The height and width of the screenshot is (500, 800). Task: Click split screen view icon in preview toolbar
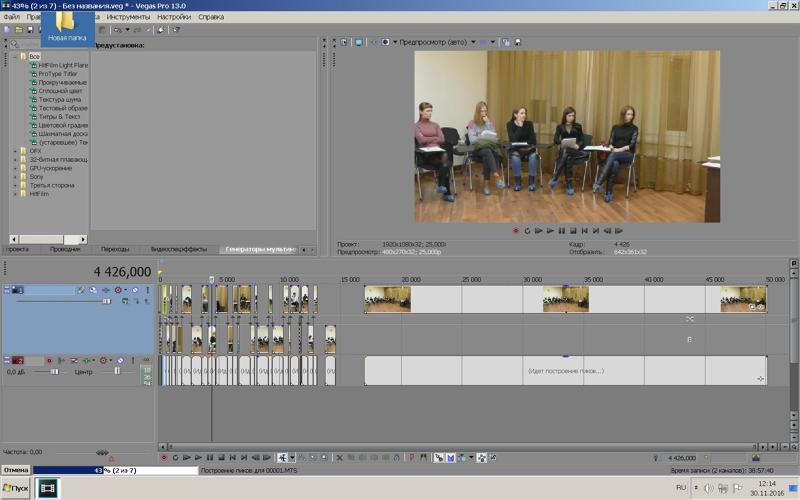pyautogui.click(x=385, y=42)
